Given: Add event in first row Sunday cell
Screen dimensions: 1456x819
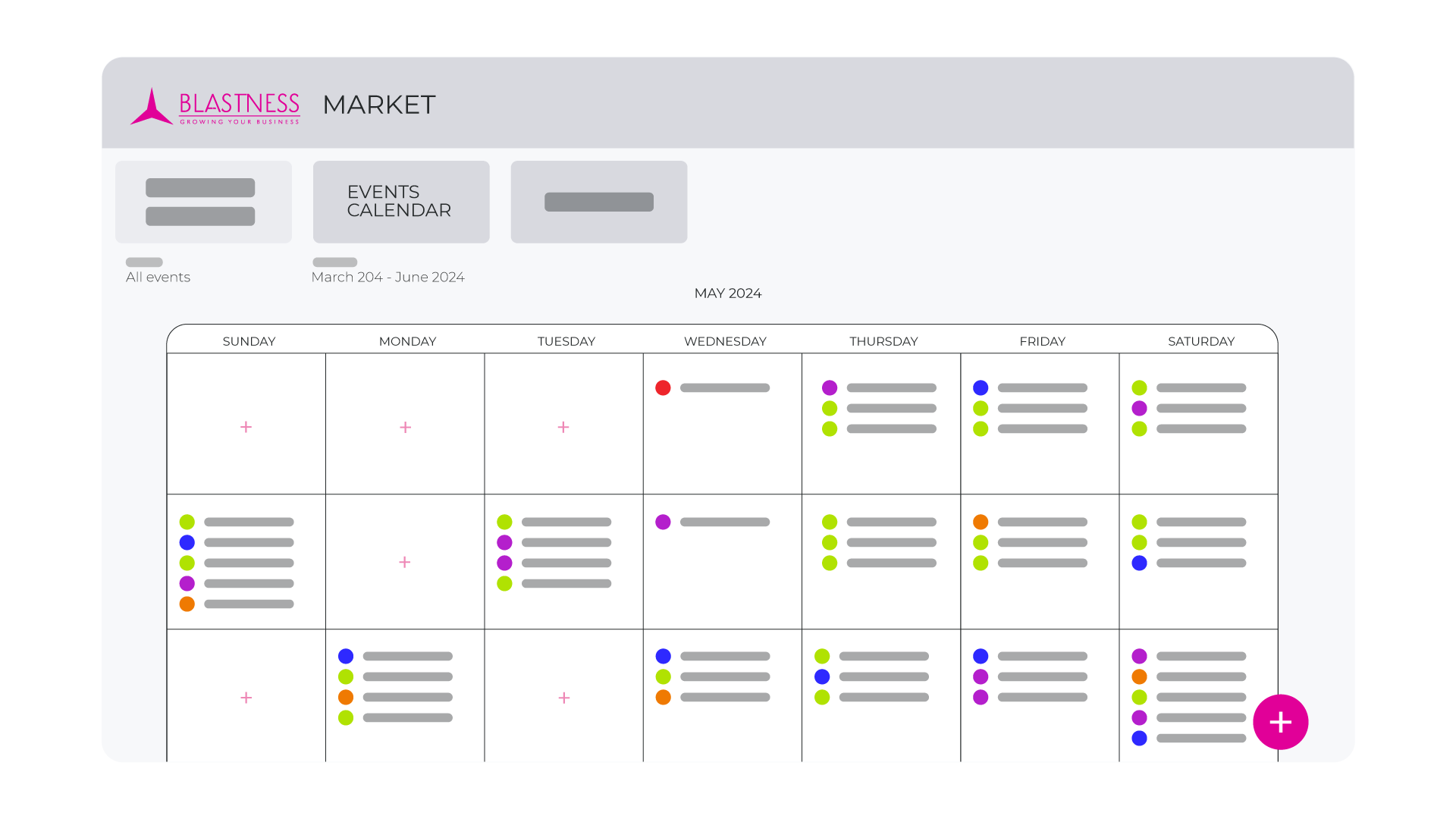Looking at the screenshot, I should (x=246, y=427).
